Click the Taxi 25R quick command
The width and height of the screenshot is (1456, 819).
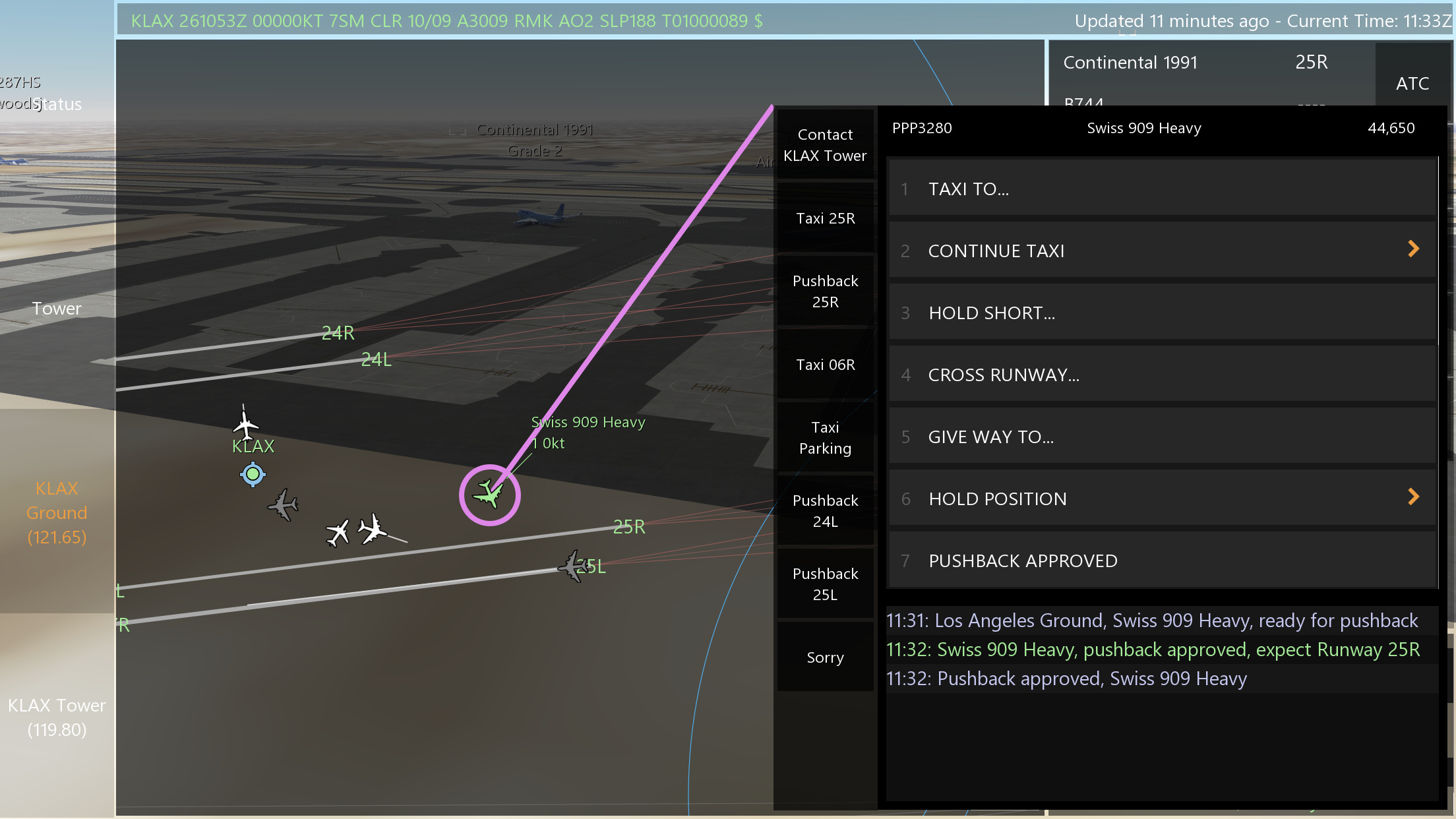pyautogui.click(x=825, y=218)
